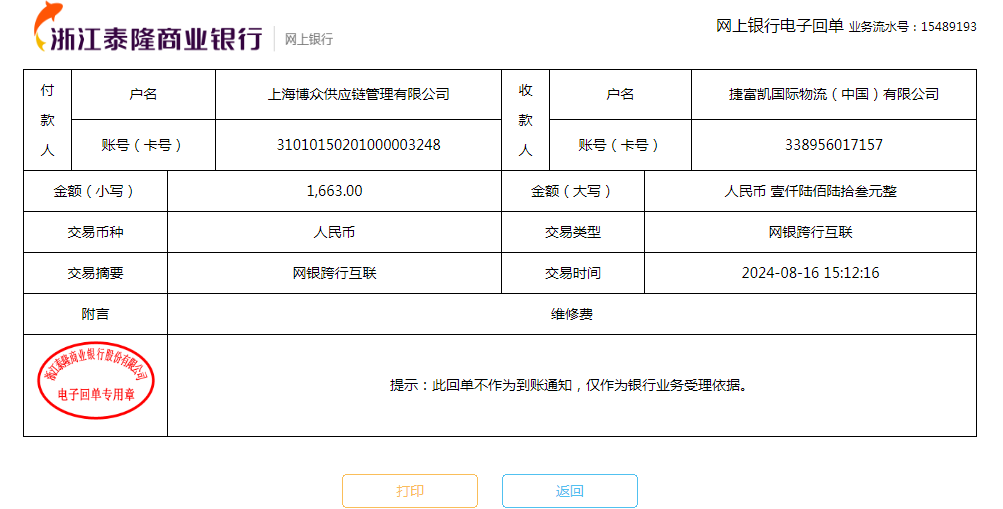Click the 网上银行 label beside the logo
Image resolution: width=1003 pixels, height=509 pixels.
pos(309,39)
